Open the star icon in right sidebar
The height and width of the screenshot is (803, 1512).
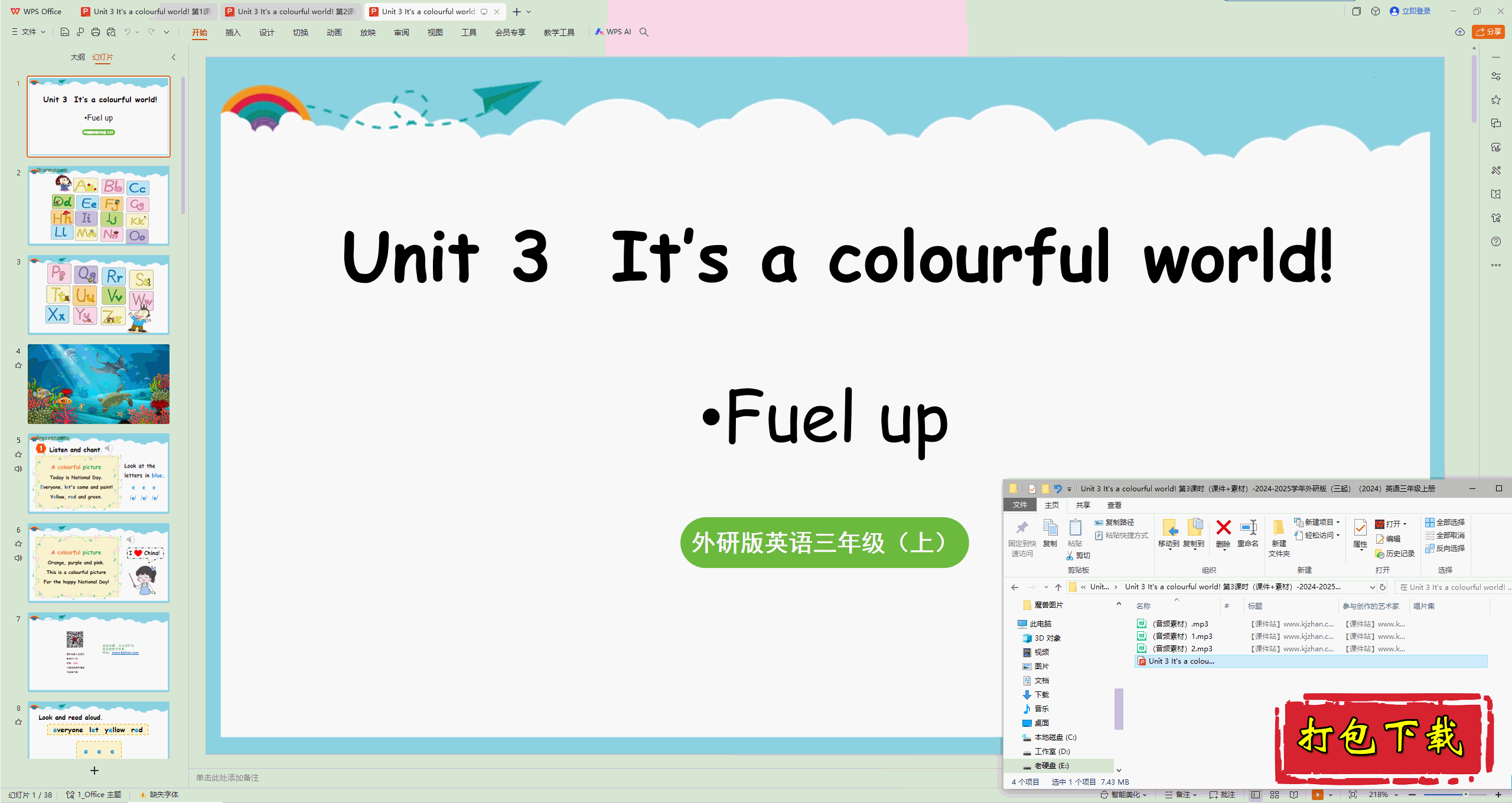pyautogui.click(x=1496, y=100)
